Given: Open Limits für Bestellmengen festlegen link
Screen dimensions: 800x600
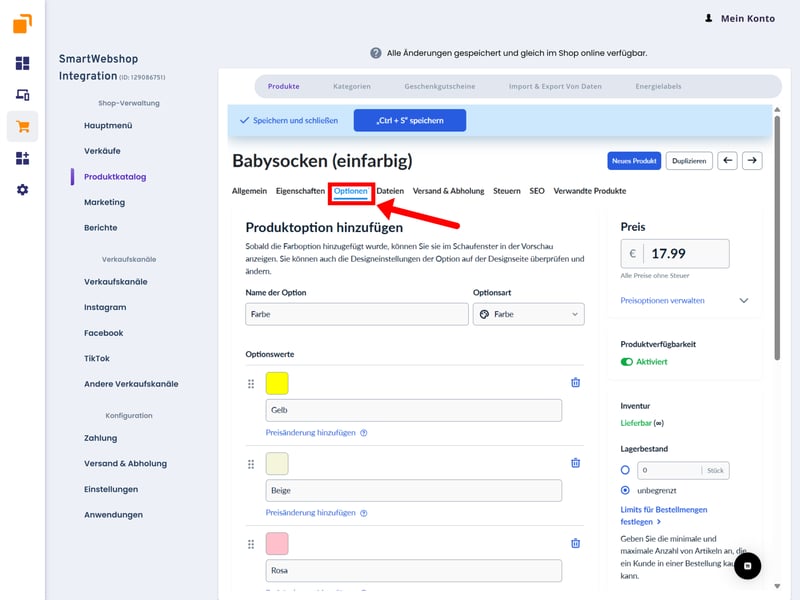Looking at the screenshot, I should coord(663,516).
